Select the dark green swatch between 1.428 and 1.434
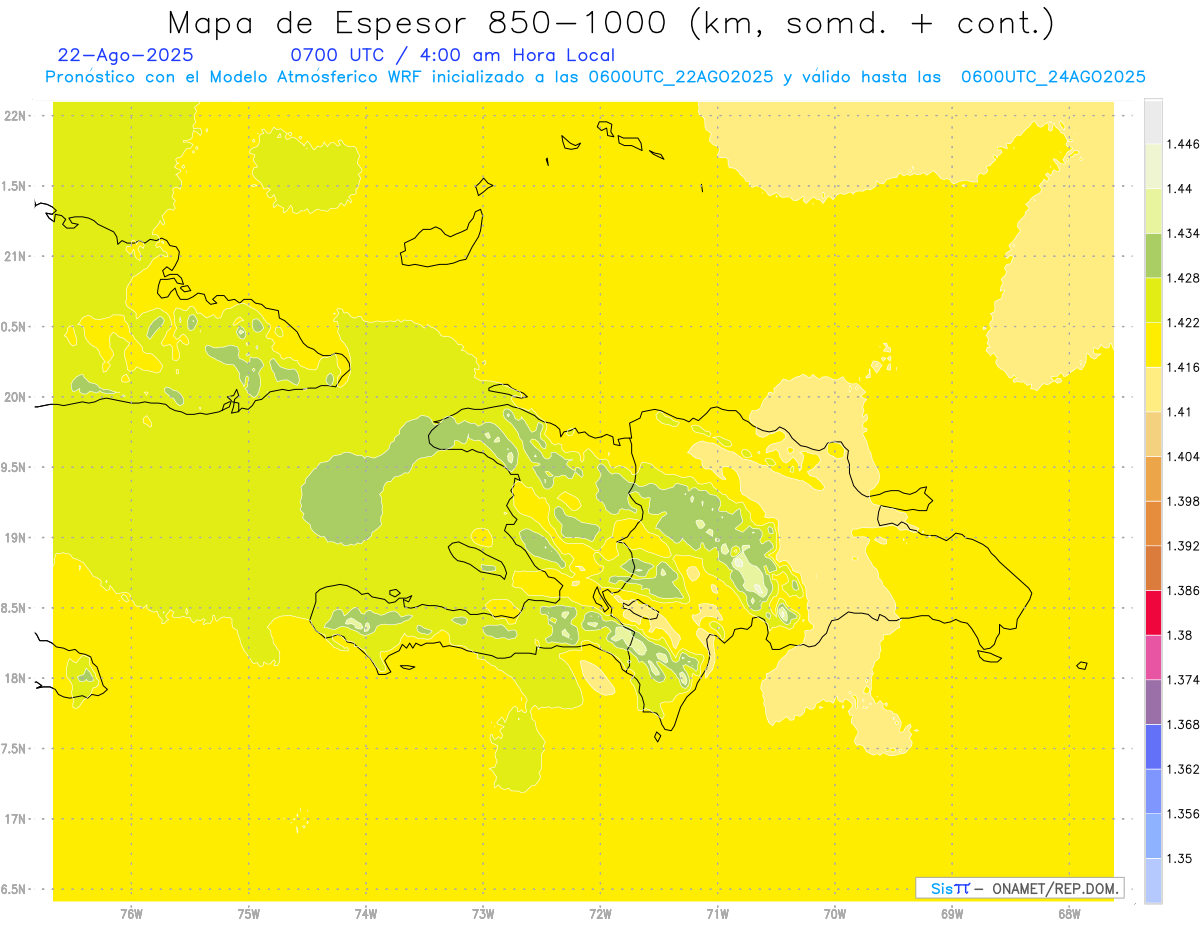The height and width of the screenshot is (927, 1200). (1153, 255)
